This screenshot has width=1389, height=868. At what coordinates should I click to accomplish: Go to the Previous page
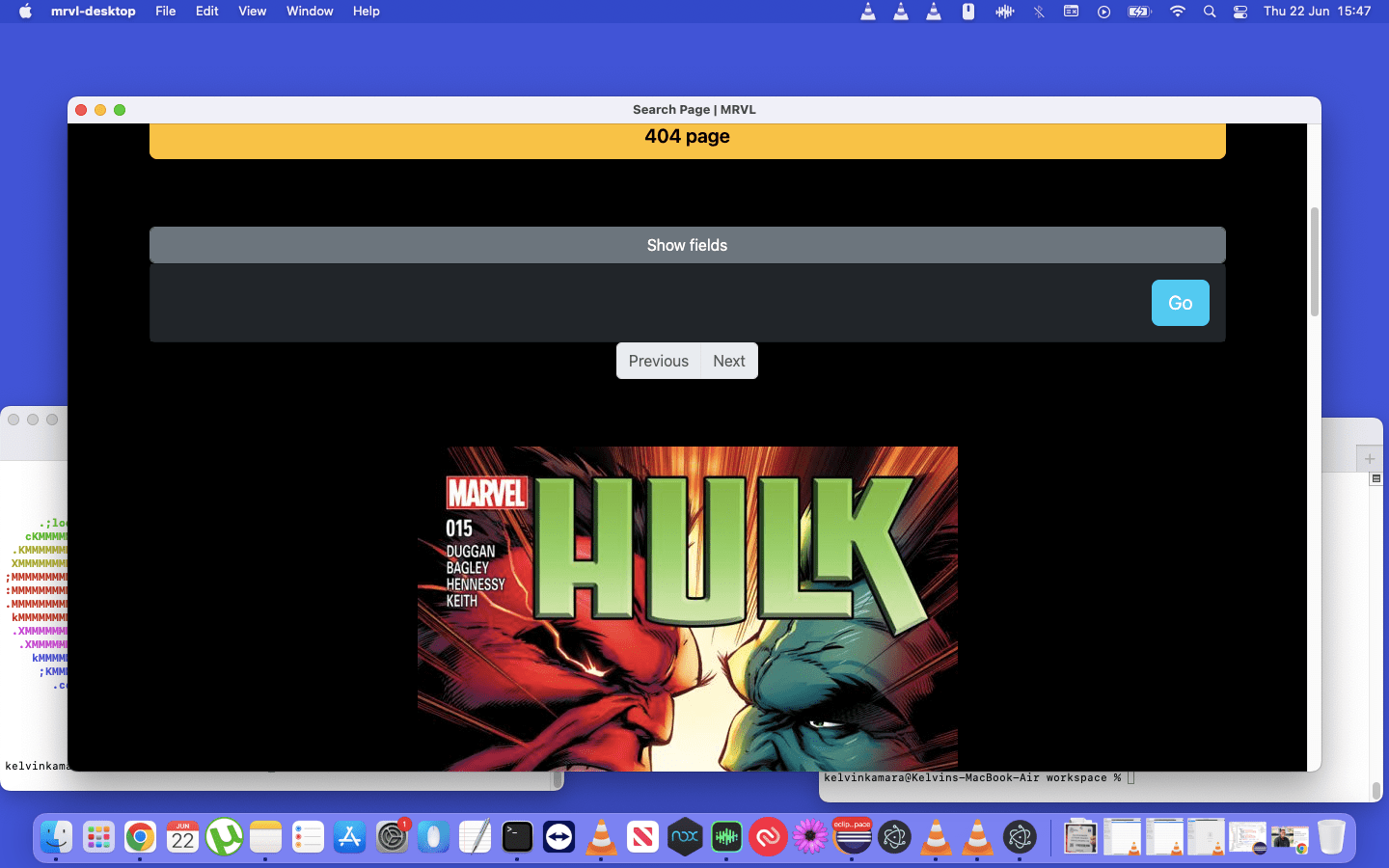click(659, 361)
